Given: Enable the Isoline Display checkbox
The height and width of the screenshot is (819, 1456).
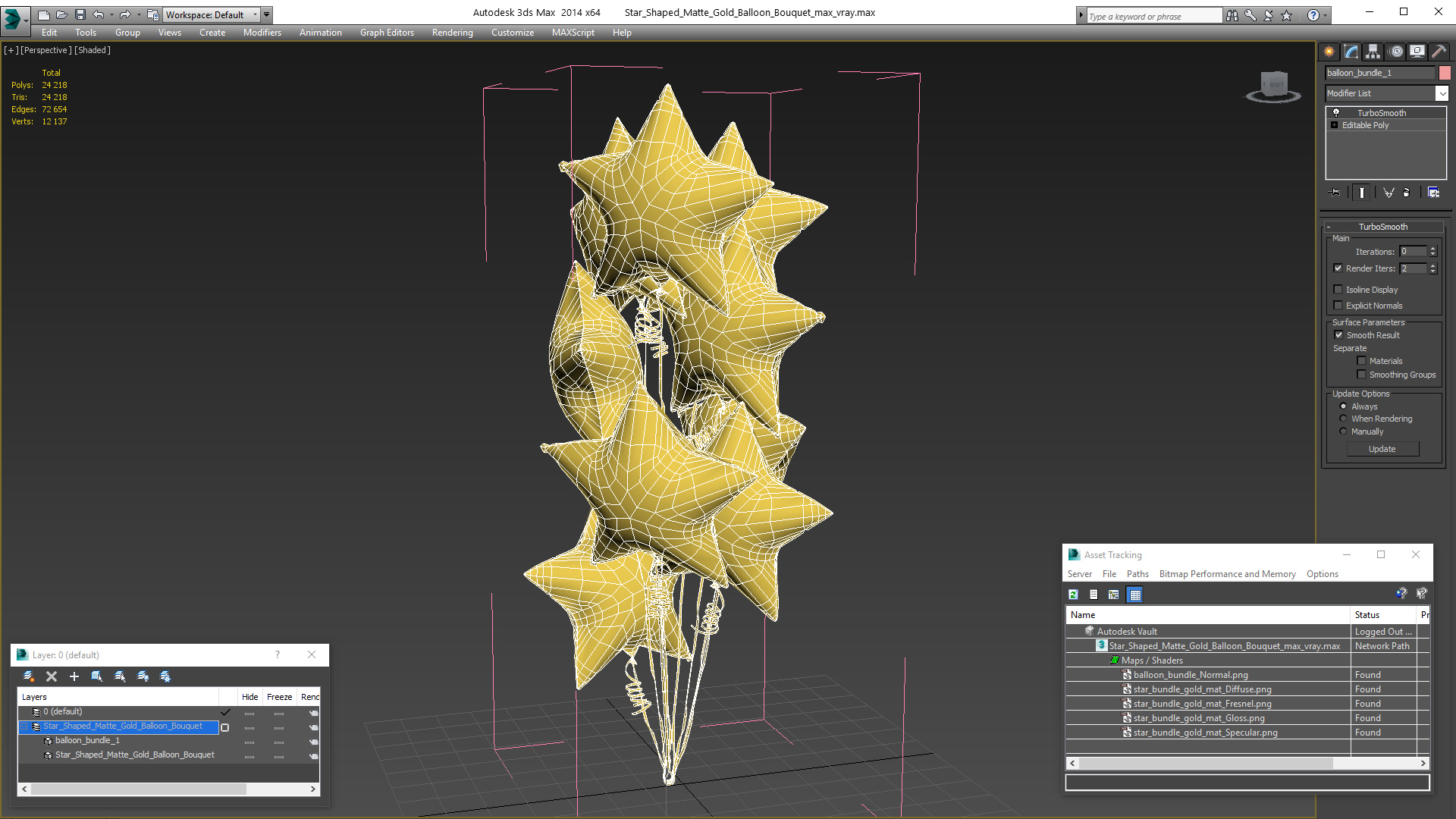Looking at the screenshot, I should pos(1338,290).
